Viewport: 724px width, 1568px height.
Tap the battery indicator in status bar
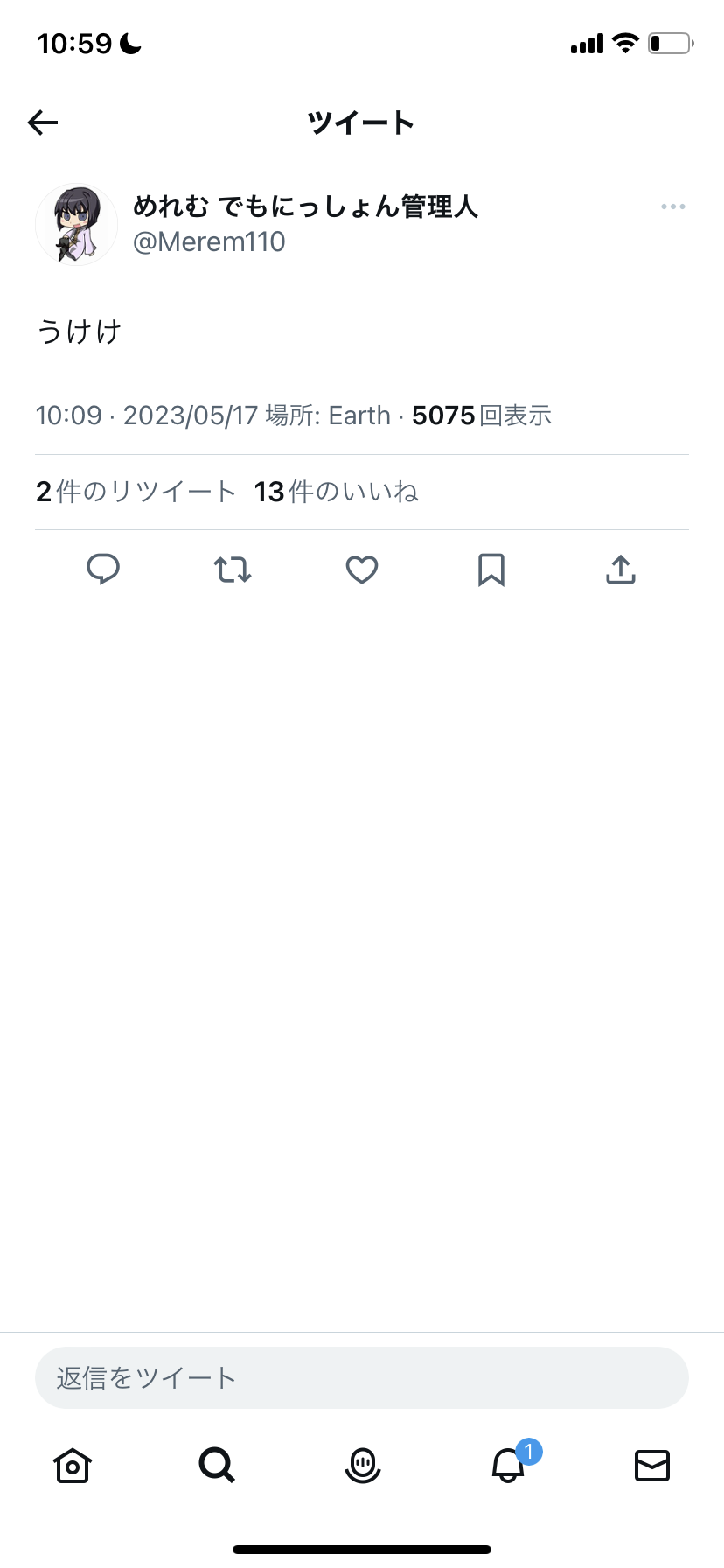click(x=670, y=43)
